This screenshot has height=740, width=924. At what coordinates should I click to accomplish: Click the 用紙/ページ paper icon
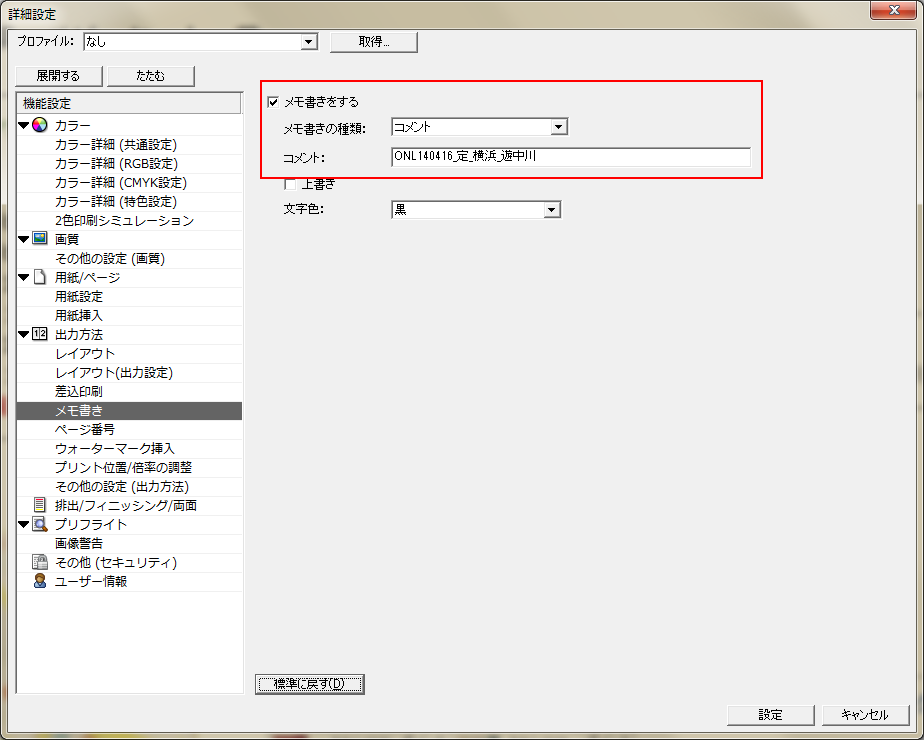pos(40,277)
